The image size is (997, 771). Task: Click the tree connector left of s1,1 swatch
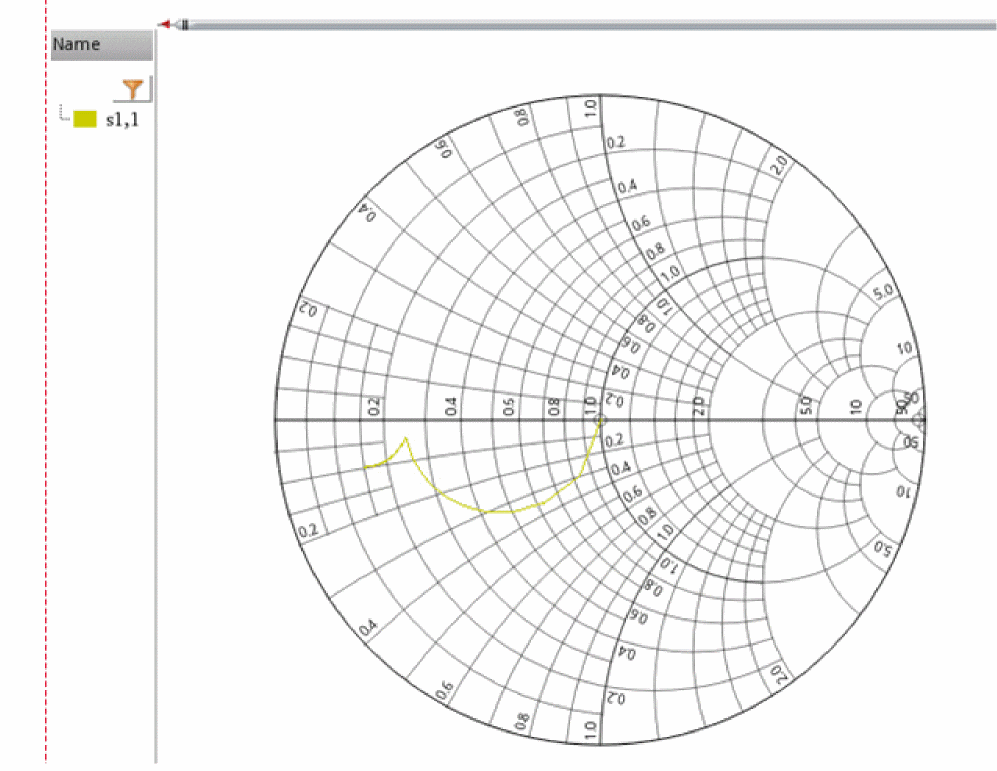[x=64, y=117]
